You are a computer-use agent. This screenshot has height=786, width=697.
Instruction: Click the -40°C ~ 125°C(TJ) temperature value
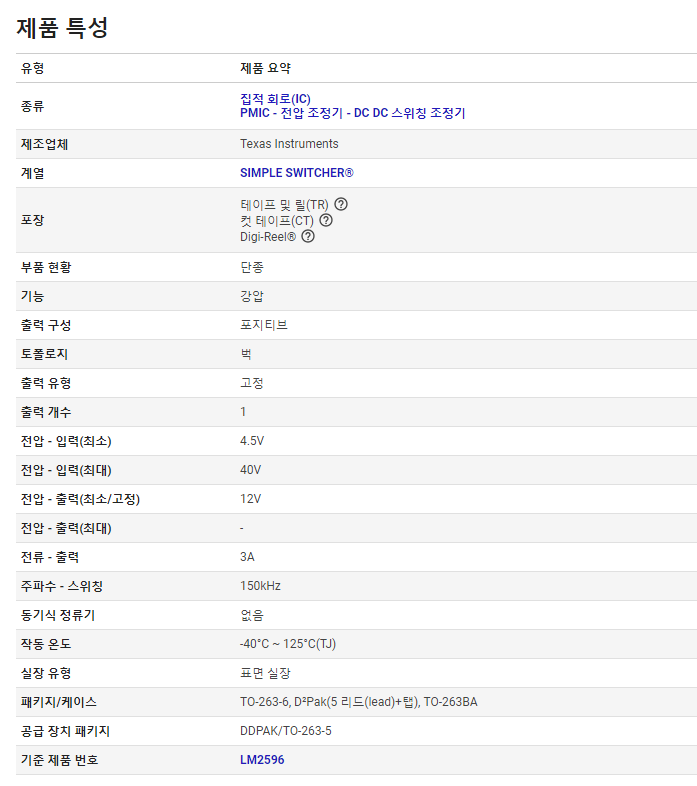[x=288, y=644]
